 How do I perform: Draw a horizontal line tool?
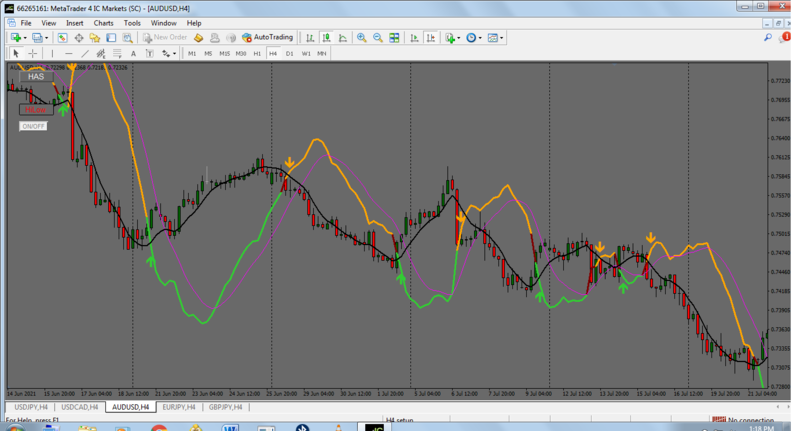point(68,53)
